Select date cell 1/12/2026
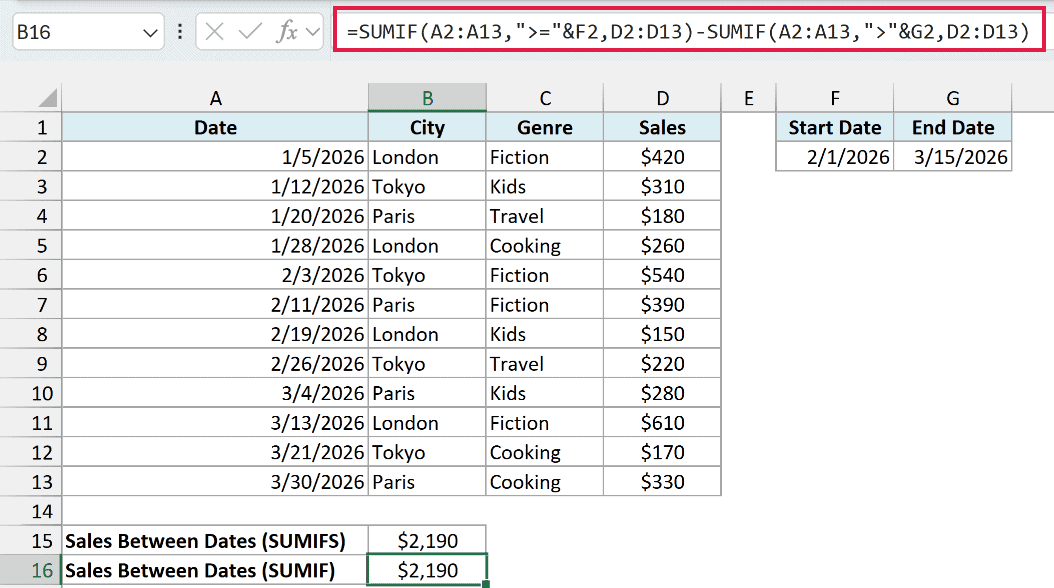 pyautogui.click(x=215, y=187)
